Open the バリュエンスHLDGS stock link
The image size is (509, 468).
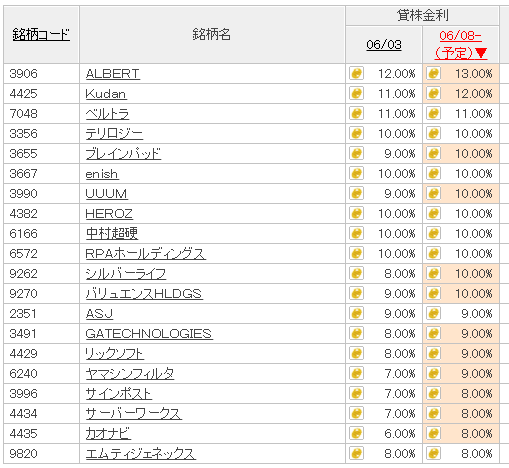[144, 294]
